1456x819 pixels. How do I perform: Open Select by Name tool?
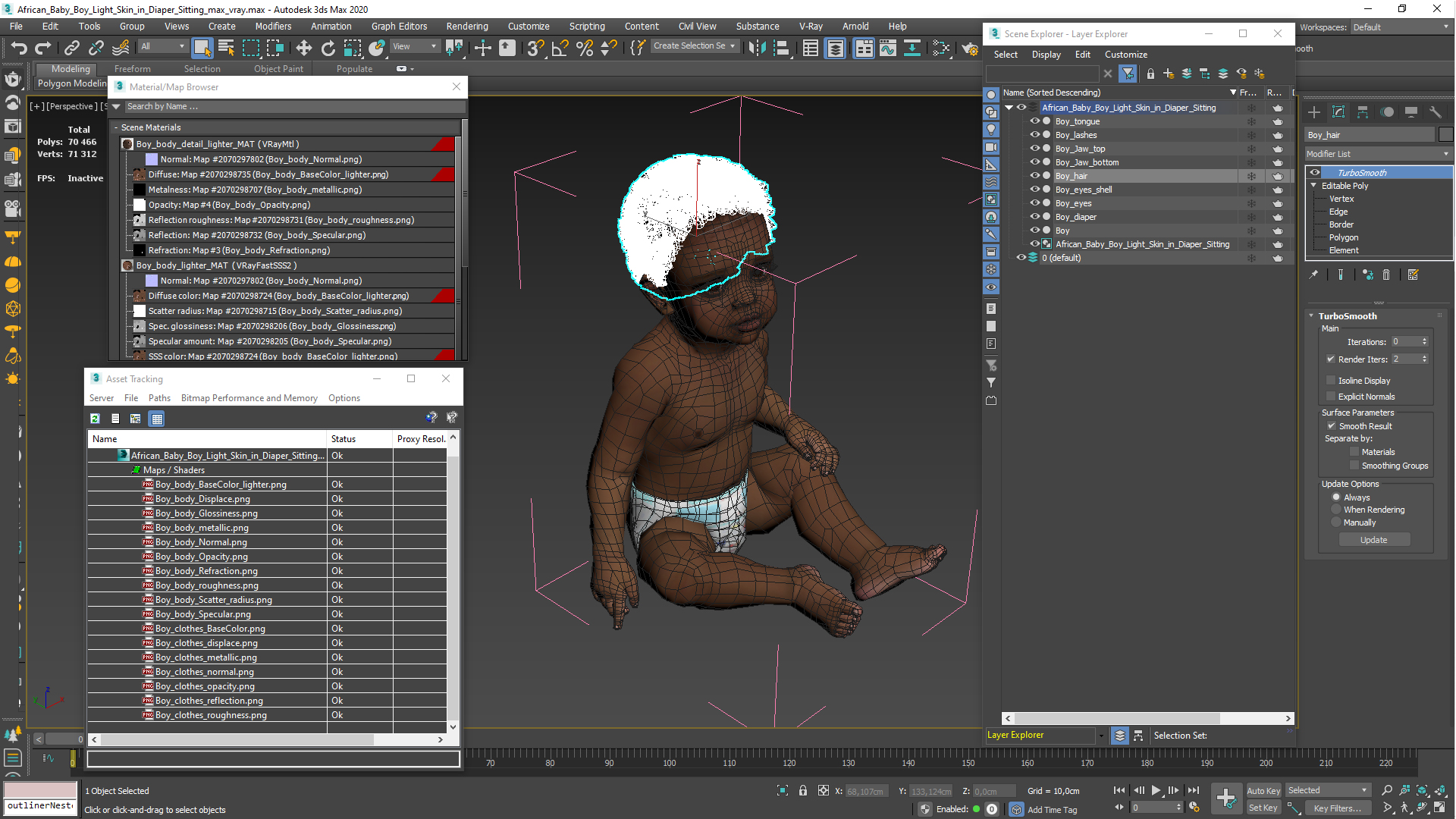pyautogui.click(x=226, y=48)
